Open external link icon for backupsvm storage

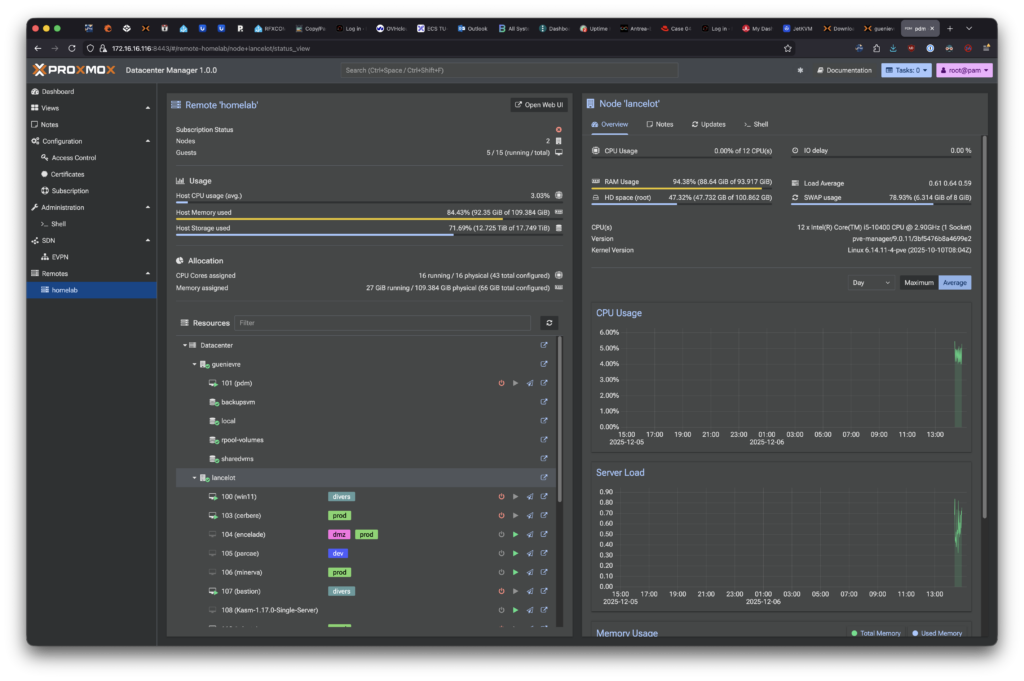[x=544, y=402]
